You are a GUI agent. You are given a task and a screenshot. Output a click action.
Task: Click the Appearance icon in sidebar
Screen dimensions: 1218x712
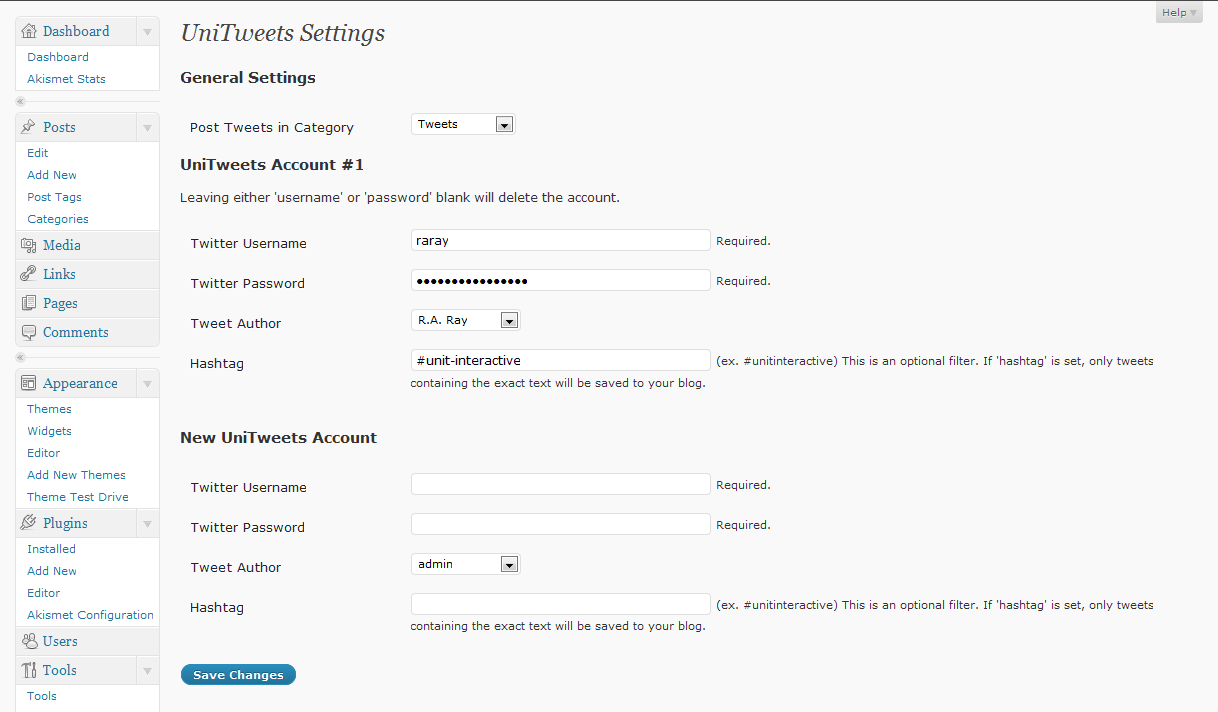29,383
